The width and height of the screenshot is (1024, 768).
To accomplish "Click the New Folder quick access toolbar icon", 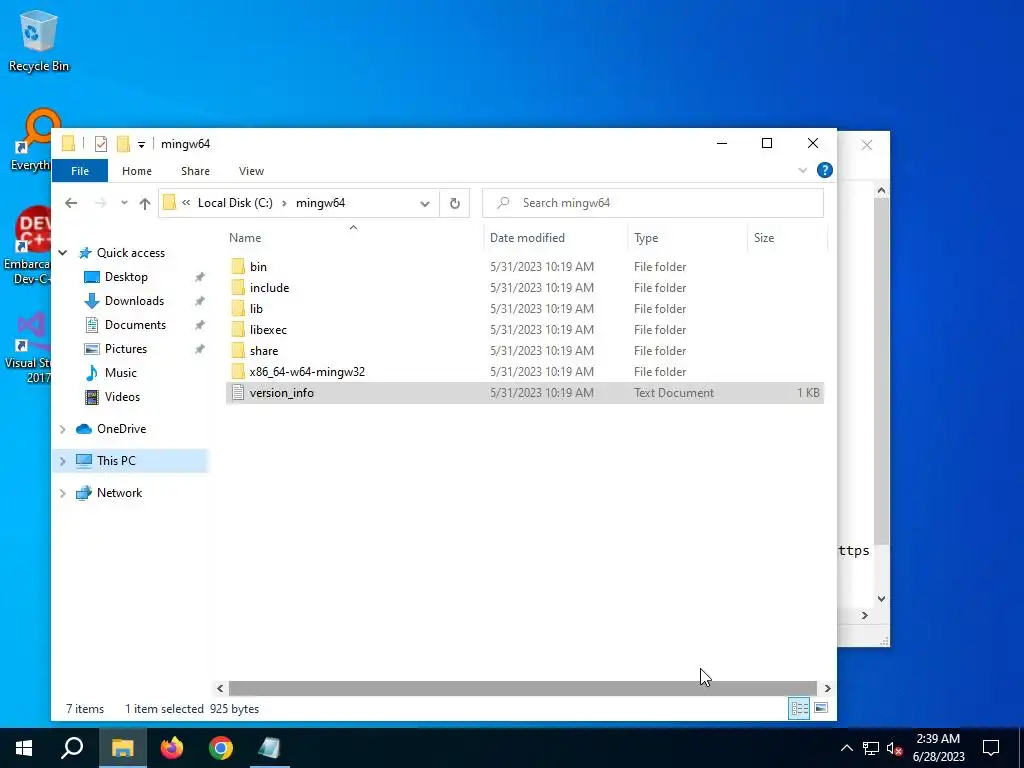I will click(x=123, y=144).
